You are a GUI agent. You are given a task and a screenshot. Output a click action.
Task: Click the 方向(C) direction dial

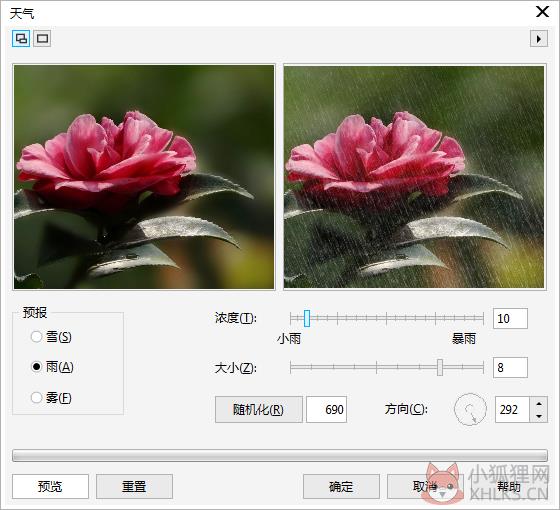click(x=470, y=409)
